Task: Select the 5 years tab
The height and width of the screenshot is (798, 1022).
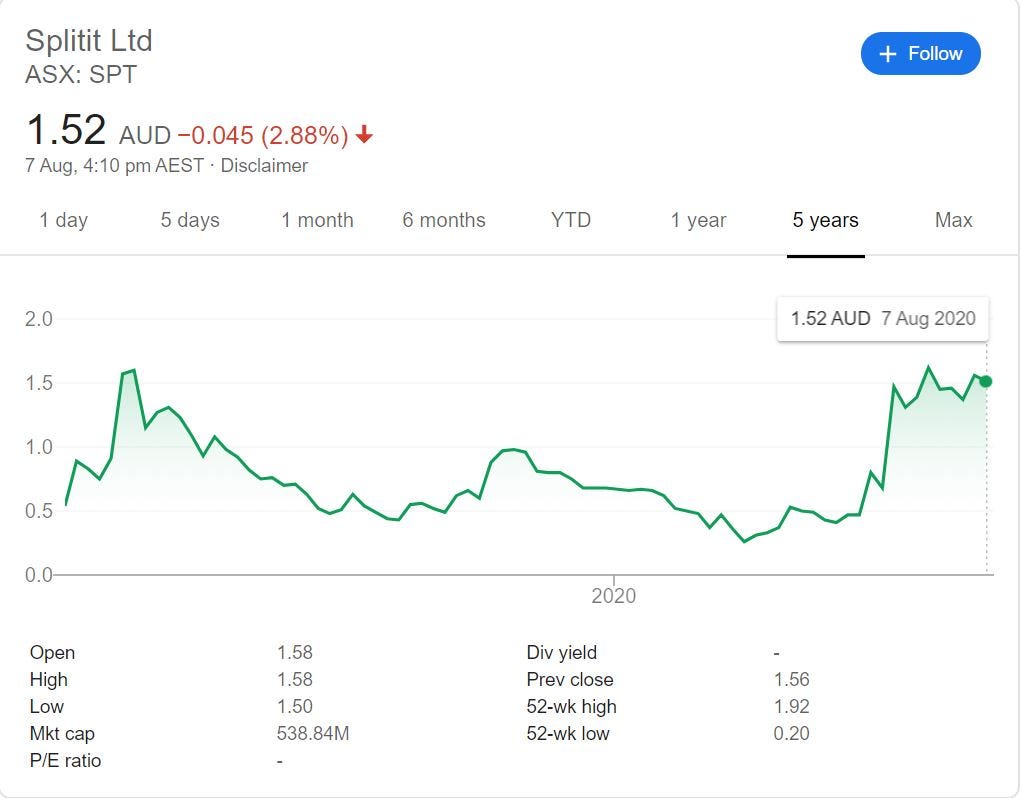Action: pos(825,220)
